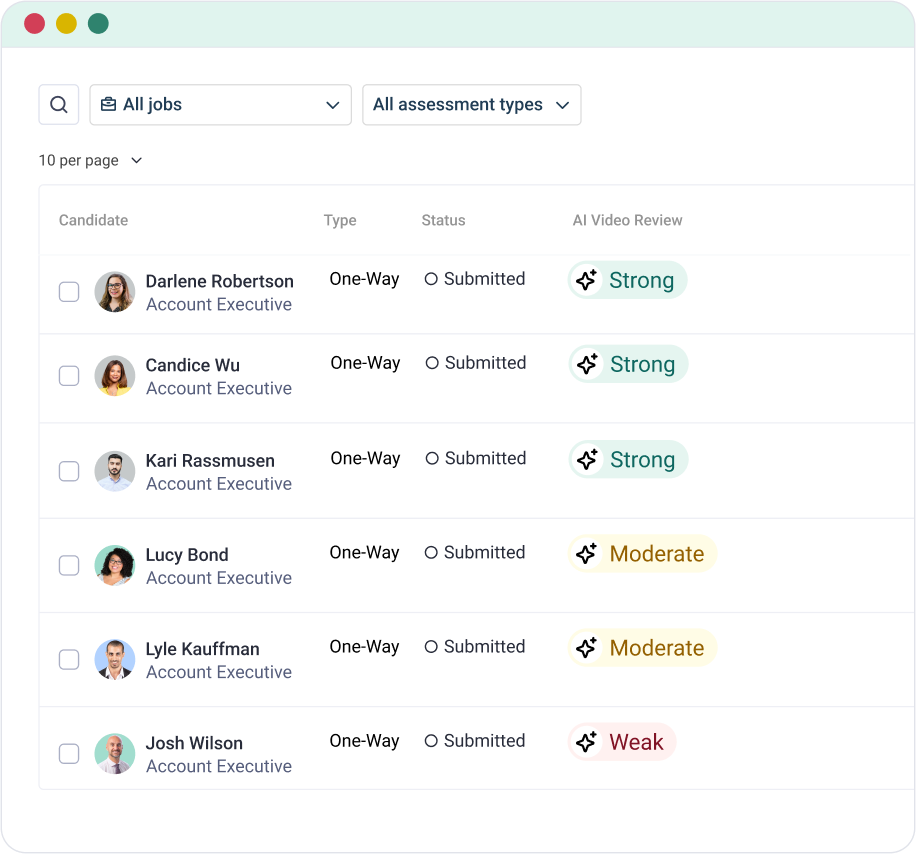
Task: Click the Lucy Bond name
Action: coord(187,554)
